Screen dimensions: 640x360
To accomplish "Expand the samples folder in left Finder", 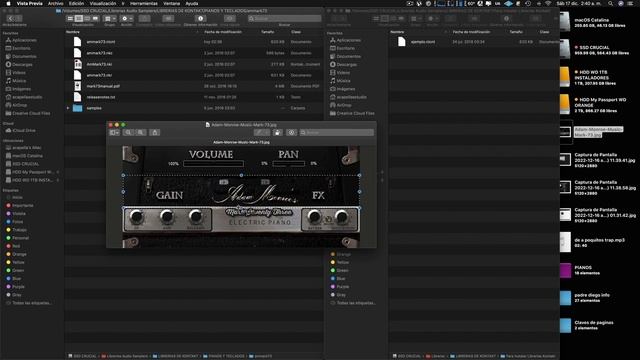I will [x=68, y=108].
